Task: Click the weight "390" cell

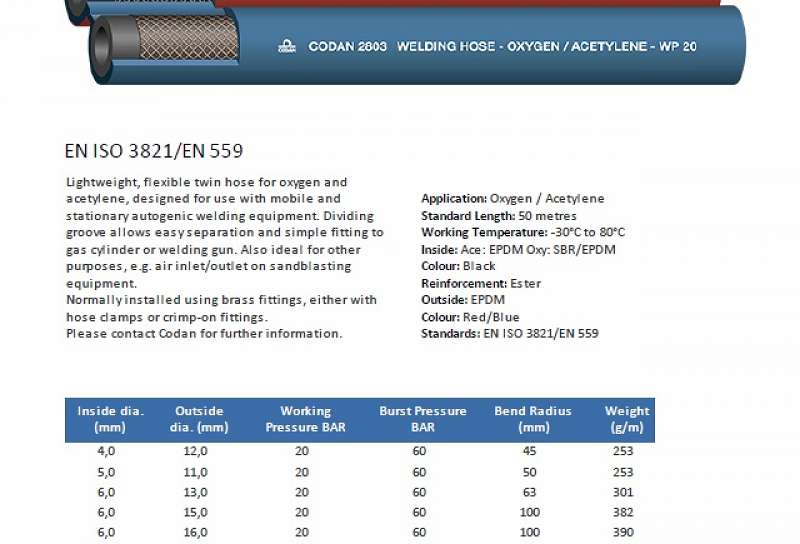Action: (x=623, y=533)
